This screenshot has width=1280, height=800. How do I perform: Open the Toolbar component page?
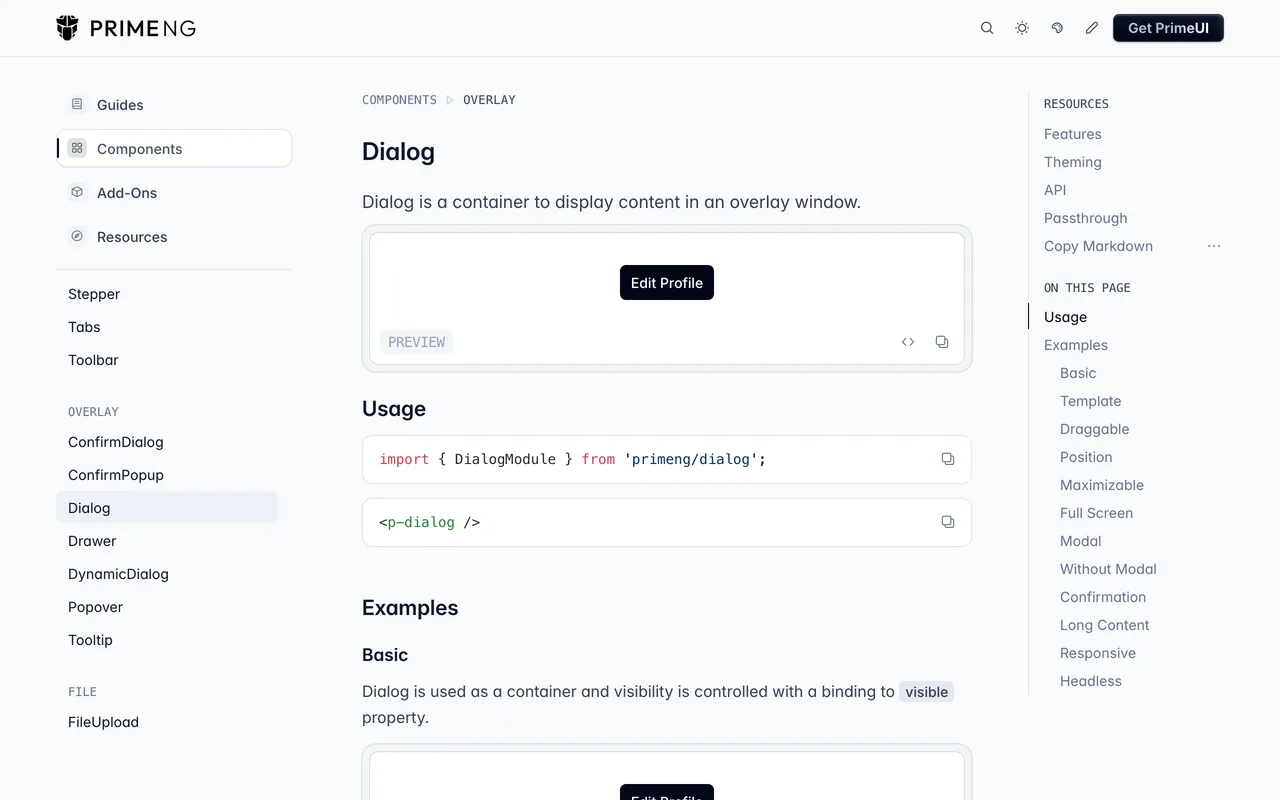click(93, 360)
